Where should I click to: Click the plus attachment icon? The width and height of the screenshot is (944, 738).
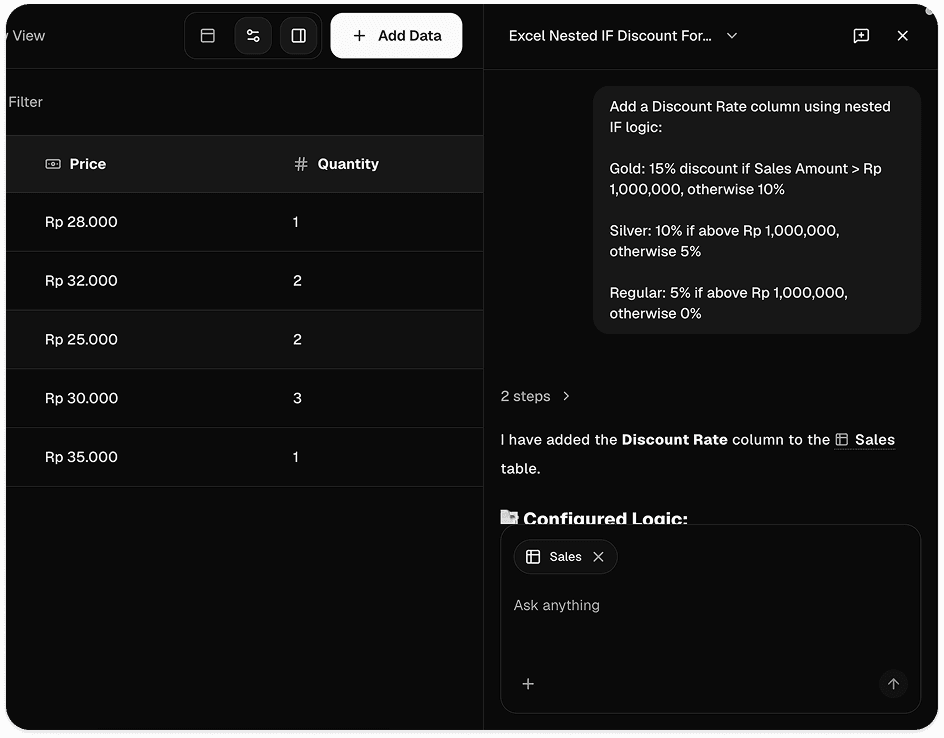[528, 684]
